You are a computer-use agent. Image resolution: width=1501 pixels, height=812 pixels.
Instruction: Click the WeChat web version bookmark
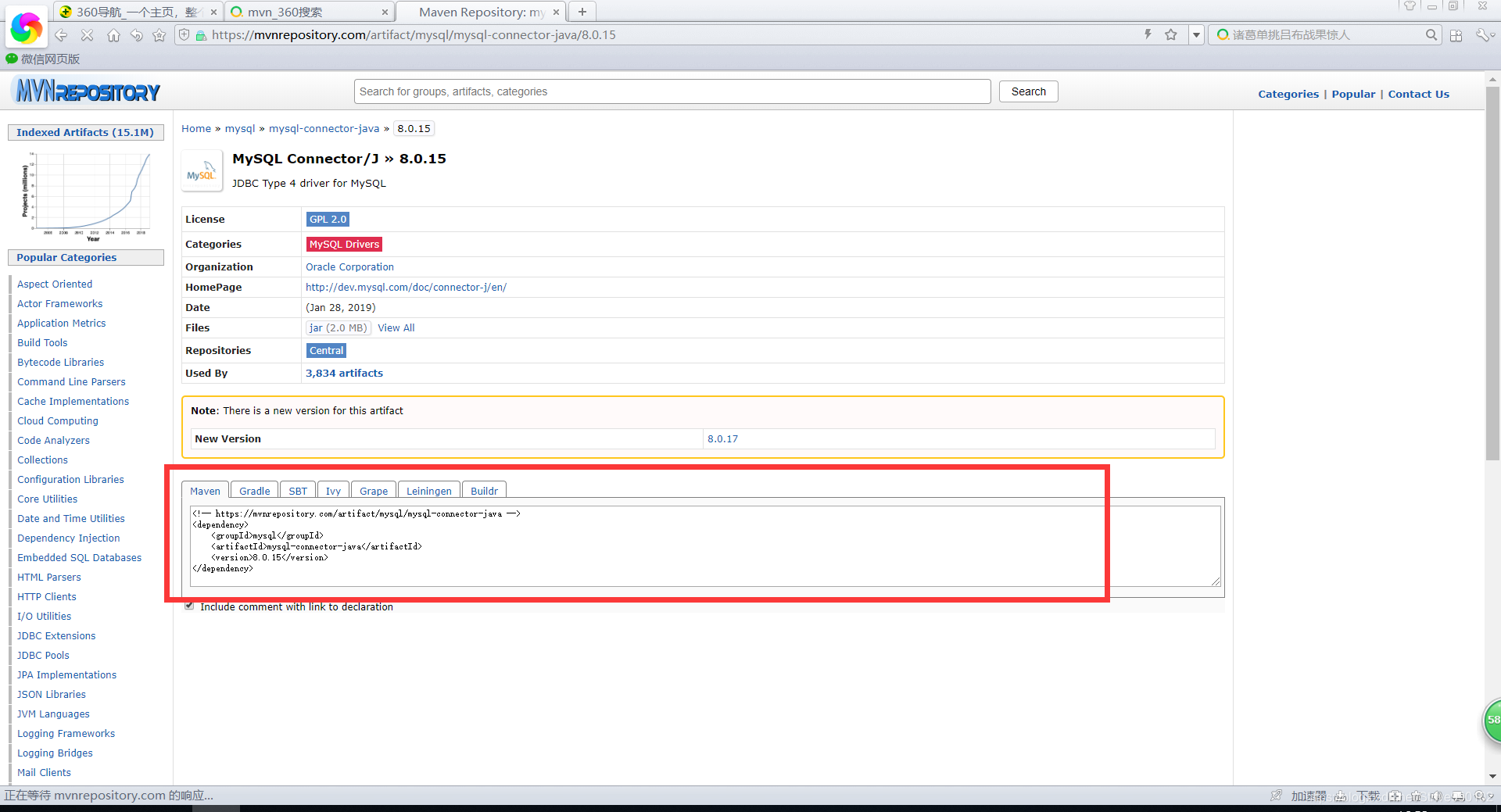(43, 59)
